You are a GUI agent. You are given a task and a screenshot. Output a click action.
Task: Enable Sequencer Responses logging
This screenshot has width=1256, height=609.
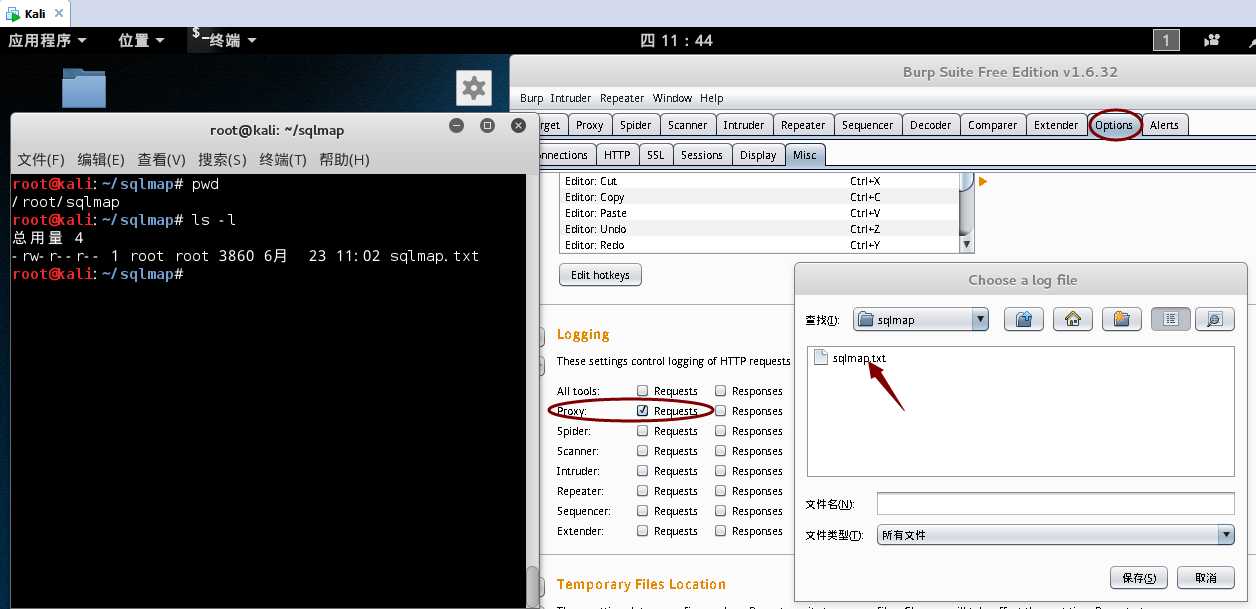(721, 511)
